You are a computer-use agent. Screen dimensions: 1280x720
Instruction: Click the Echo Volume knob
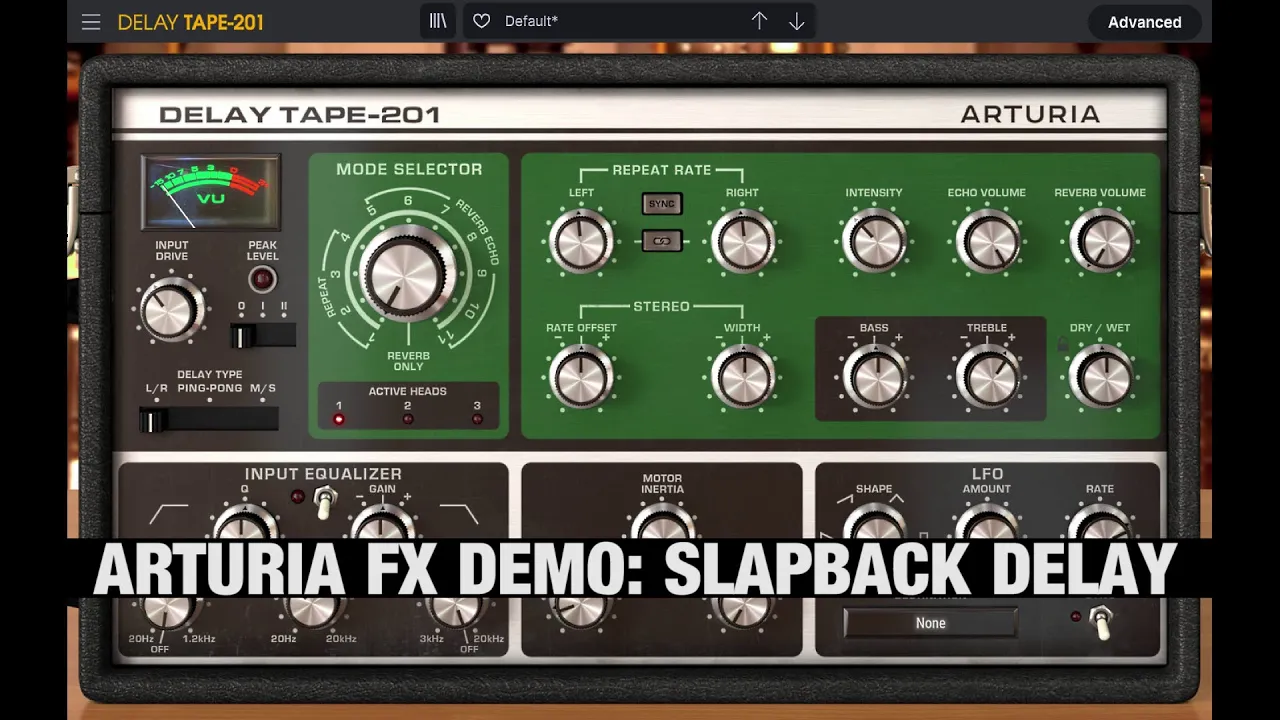point(987,241)
